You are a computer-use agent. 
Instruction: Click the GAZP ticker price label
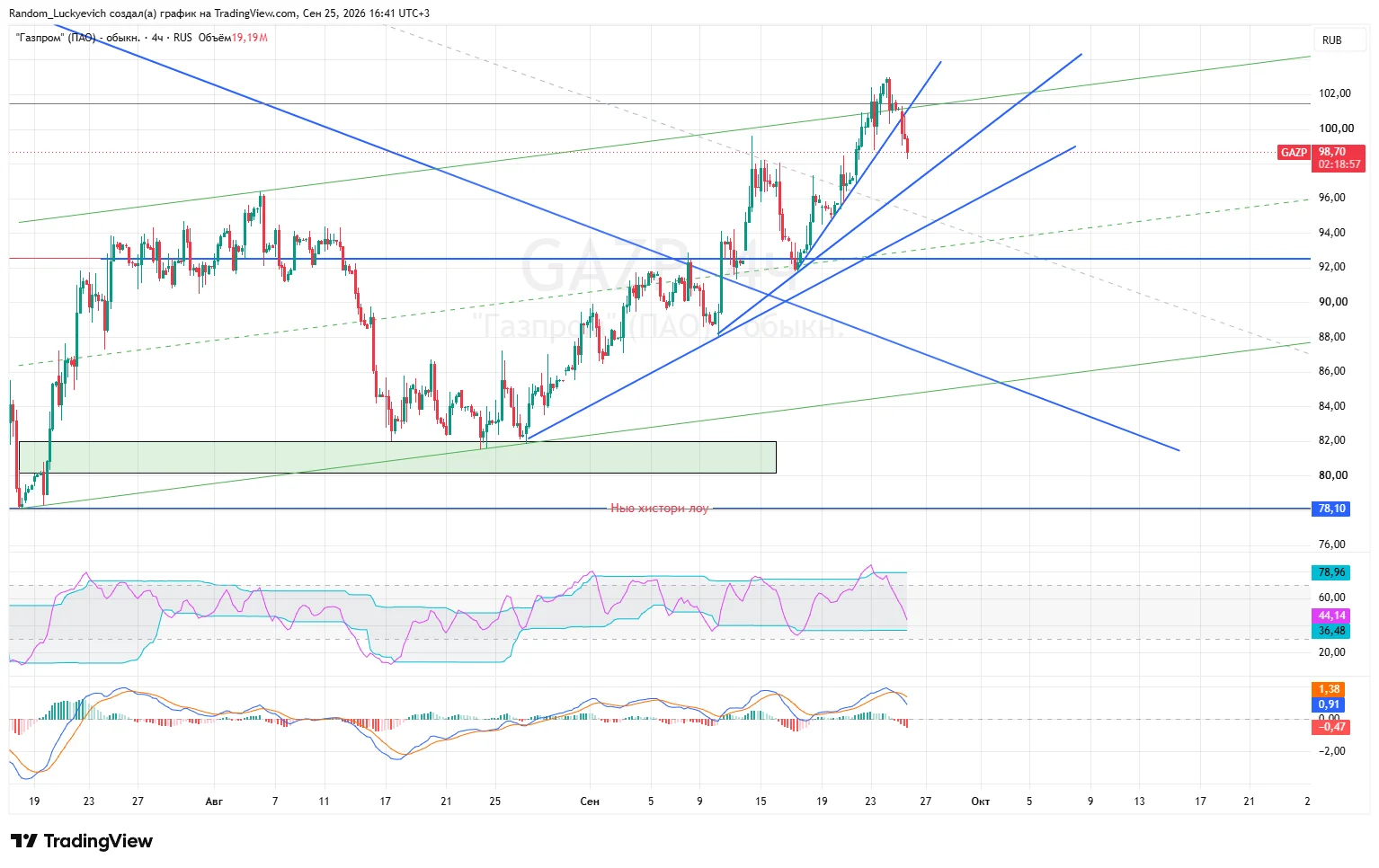(x=1294, y=153)
